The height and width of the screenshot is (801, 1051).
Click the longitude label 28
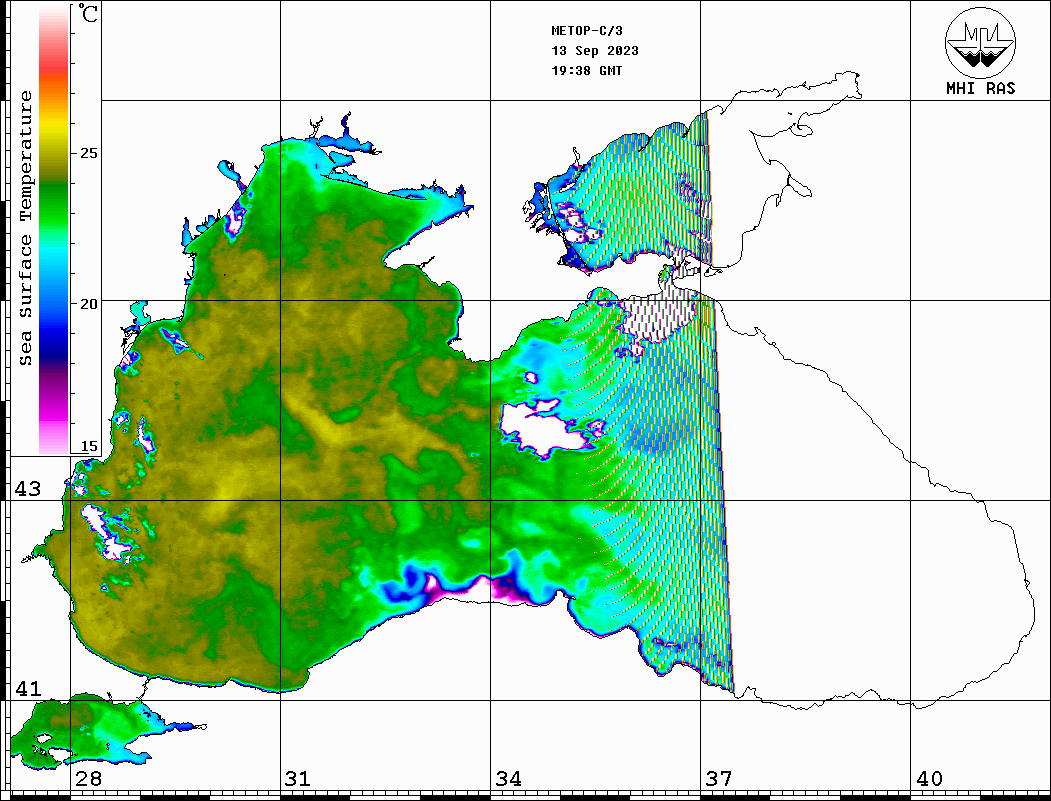click(88, 778)
